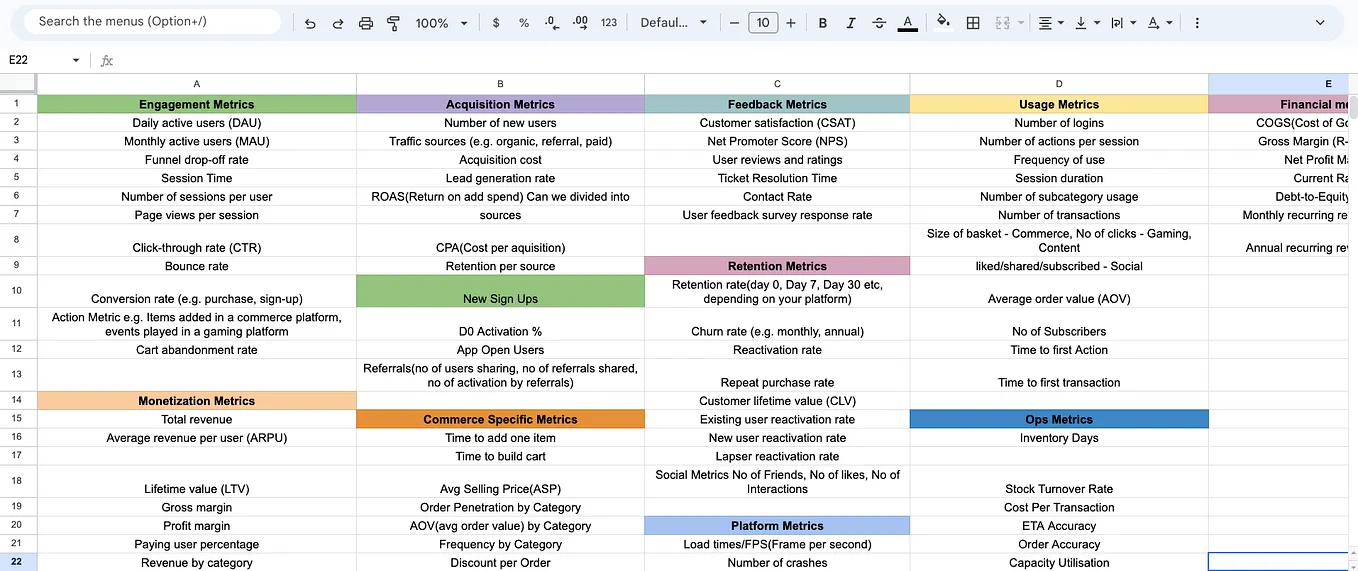
Task: Select the Acquisition Metrics header cell
Action: tap(500, 104)
